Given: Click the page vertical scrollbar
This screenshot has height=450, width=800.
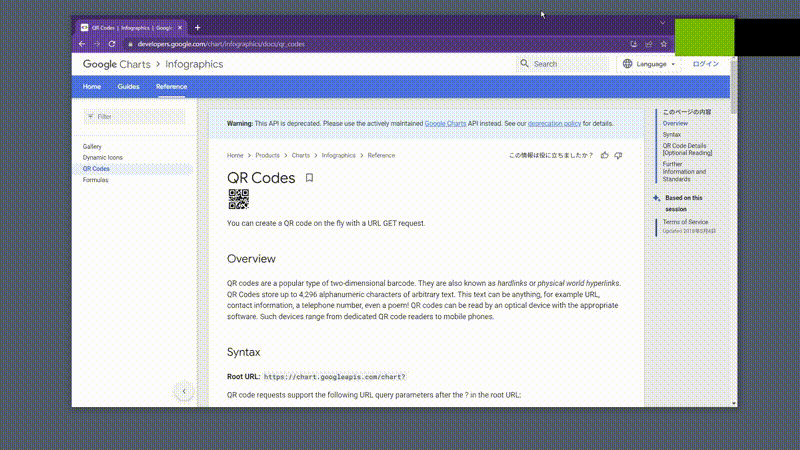Looking at the screenshot, I should click(x=734, y=86).
